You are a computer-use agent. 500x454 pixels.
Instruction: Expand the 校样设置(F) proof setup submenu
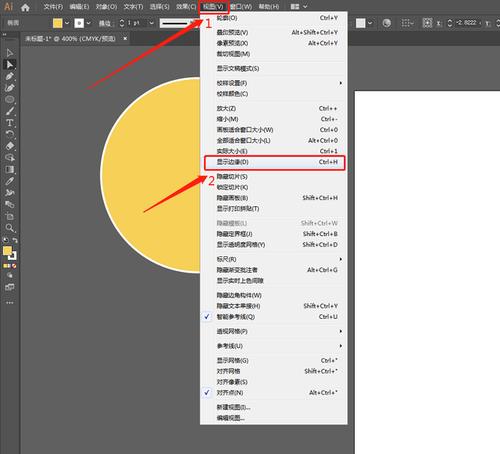(x=273, y=83)
